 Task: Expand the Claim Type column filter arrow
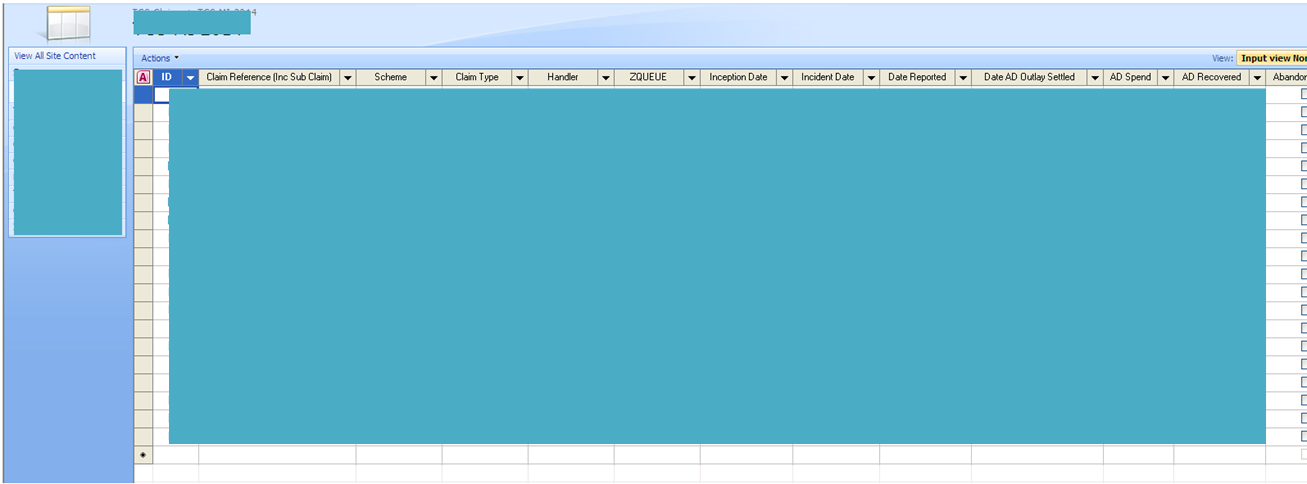click(520, 77)
